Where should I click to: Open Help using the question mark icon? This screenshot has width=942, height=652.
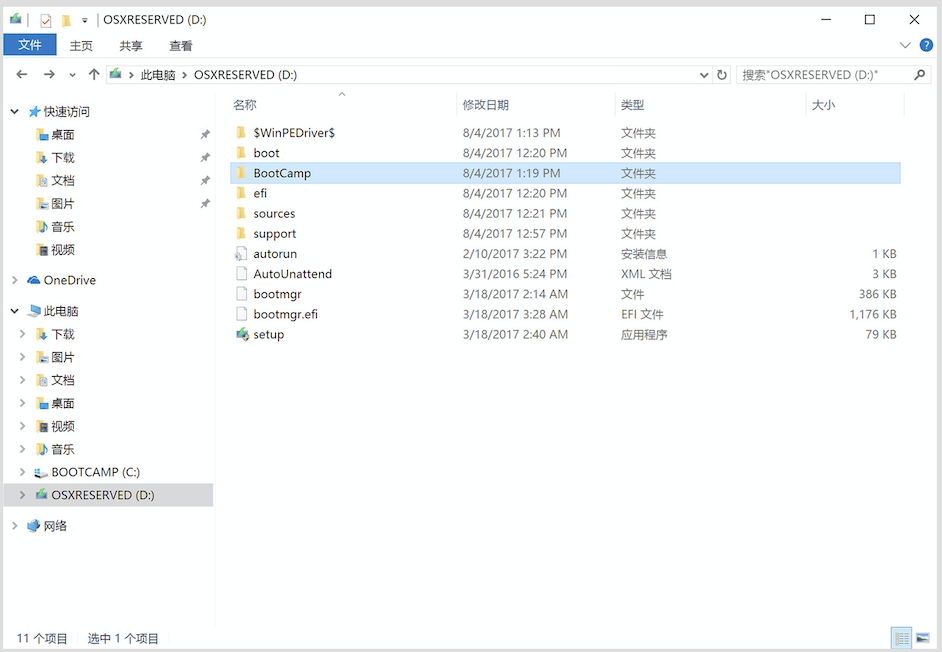[928, 45]
